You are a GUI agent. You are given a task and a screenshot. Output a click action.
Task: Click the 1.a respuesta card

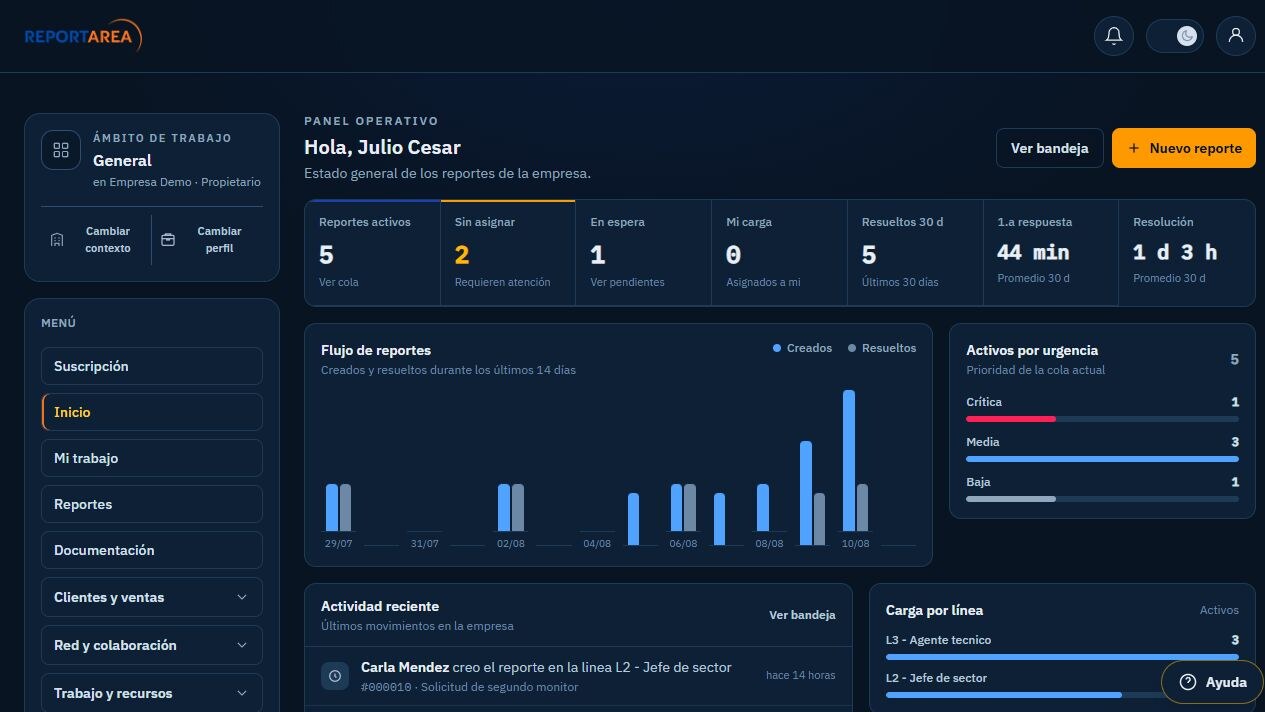[1050, 253]
